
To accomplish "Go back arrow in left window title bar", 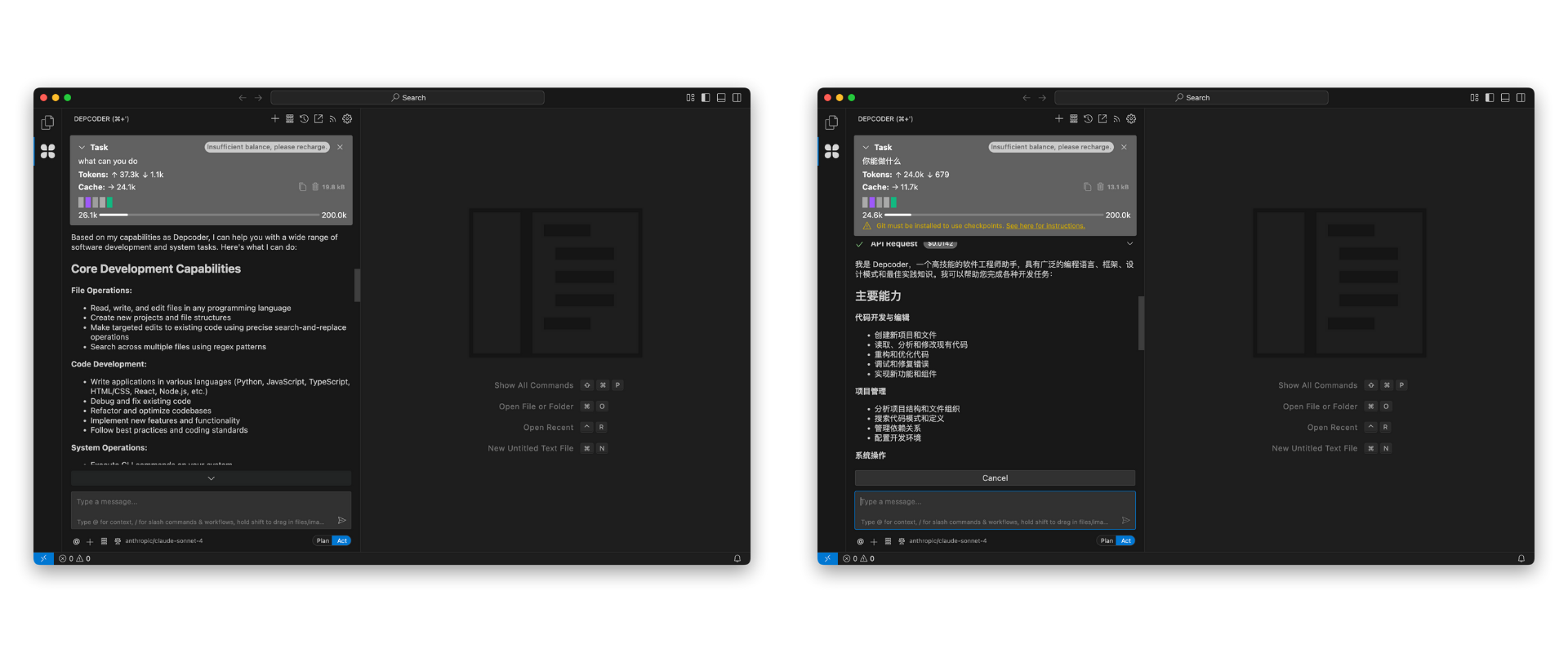I will coord(242,98).
